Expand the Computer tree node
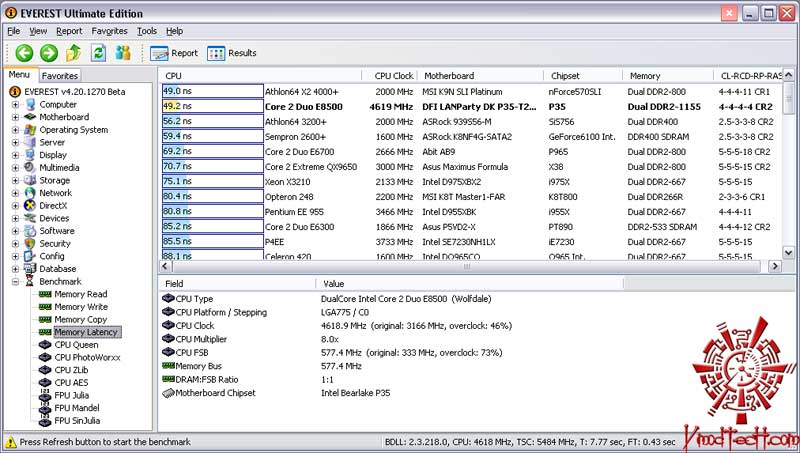 tap(15, 105)
